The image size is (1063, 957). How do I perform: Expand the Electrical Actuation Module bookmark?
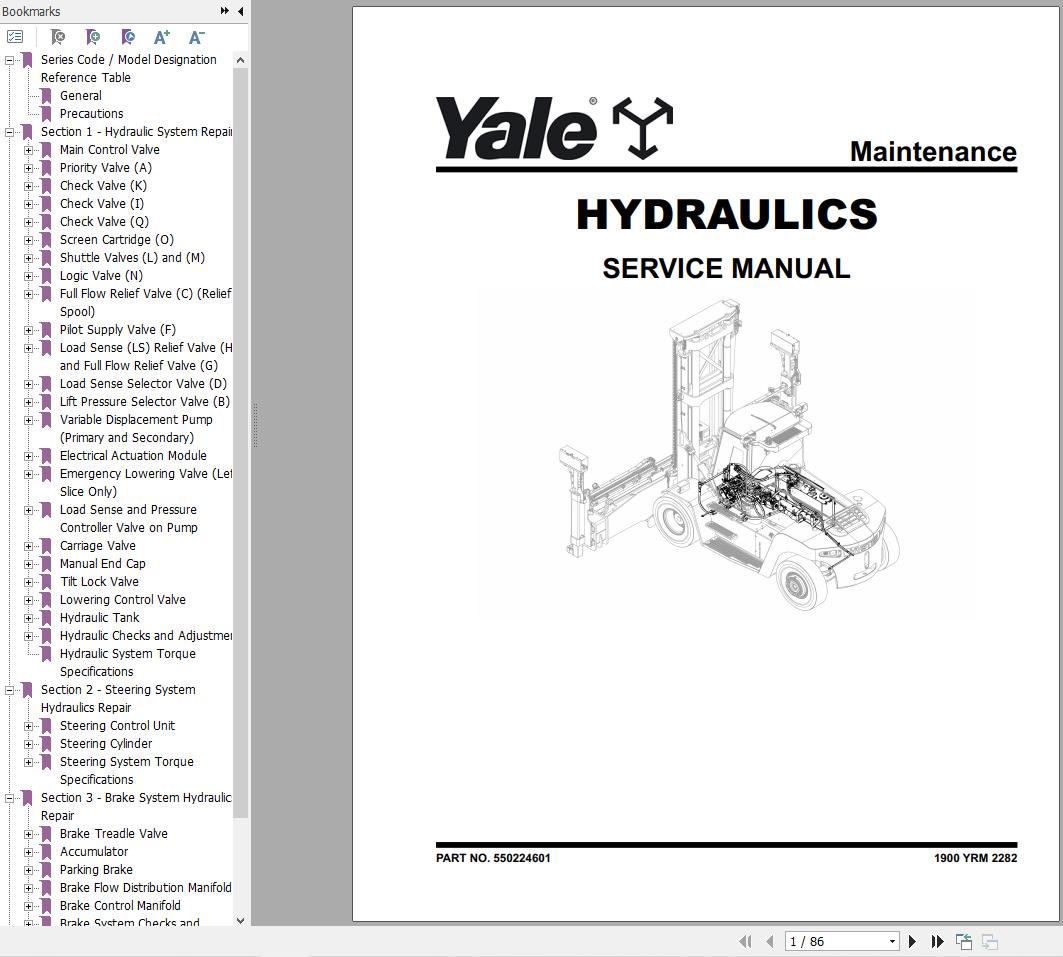coord(28,457)
